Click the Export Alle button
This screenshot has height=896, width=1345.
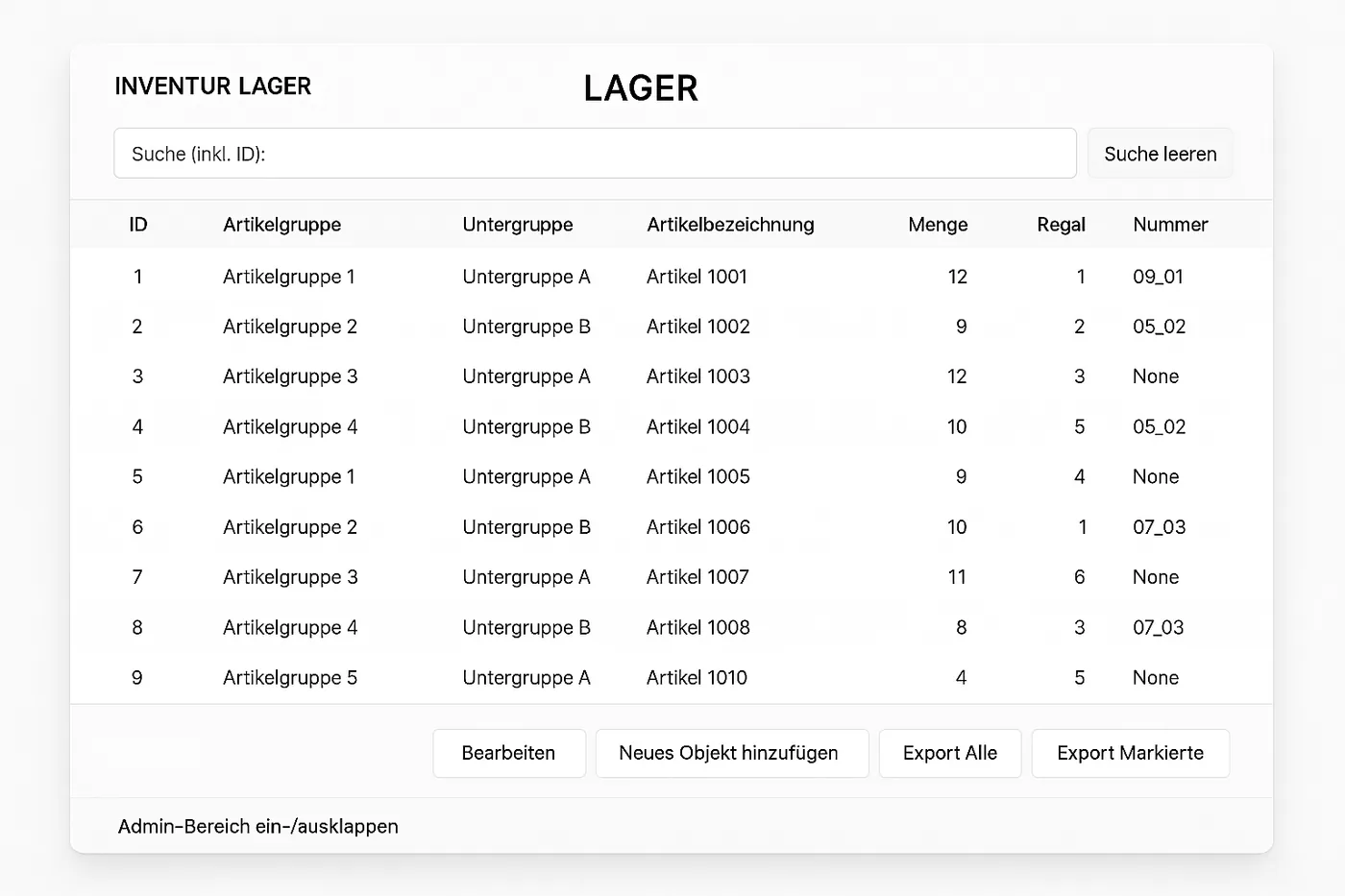pos(949,753)
